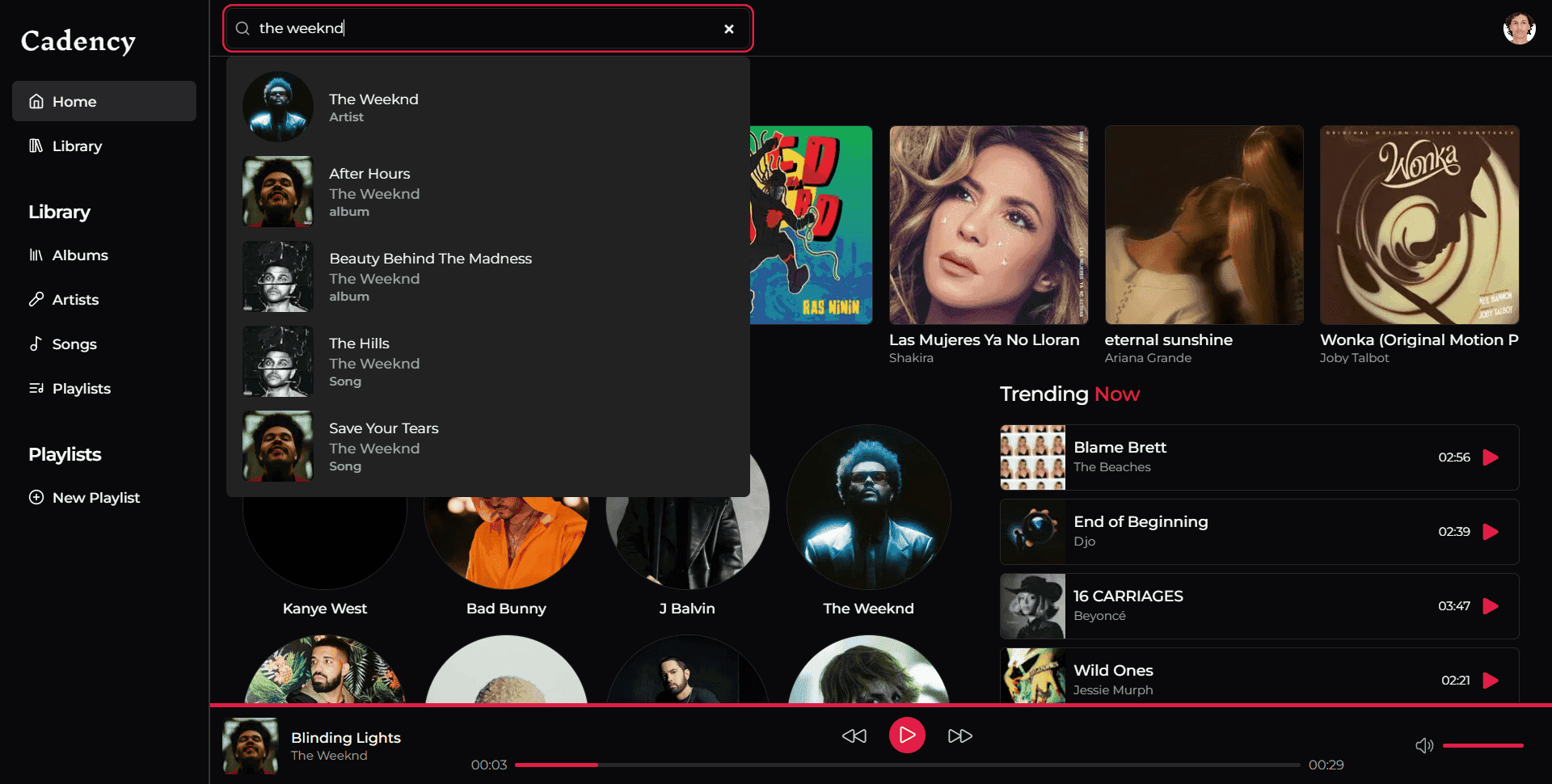Screen dimensions: 1552x784
Task: Click the search magnifier icon
Action: click(242, 29)
